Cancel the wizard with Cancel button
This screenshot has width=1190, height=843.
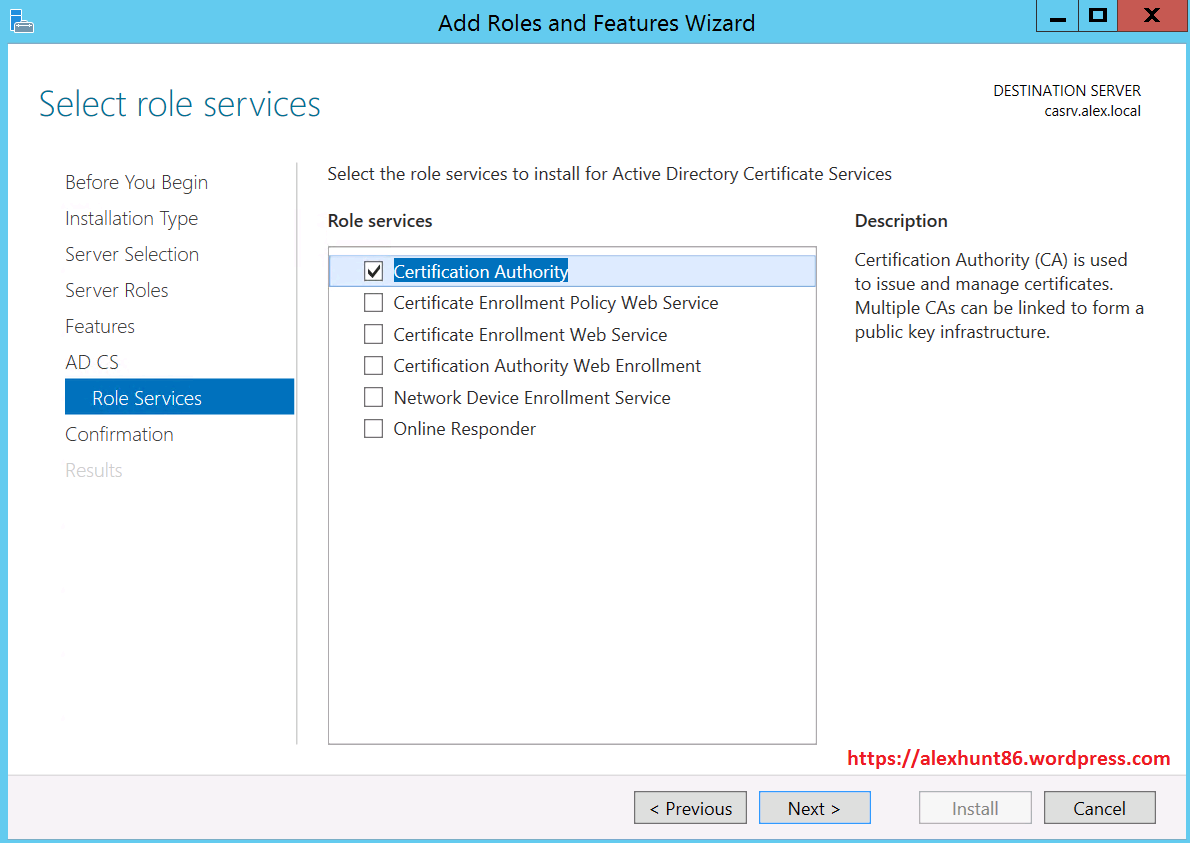click(1099, 808)
